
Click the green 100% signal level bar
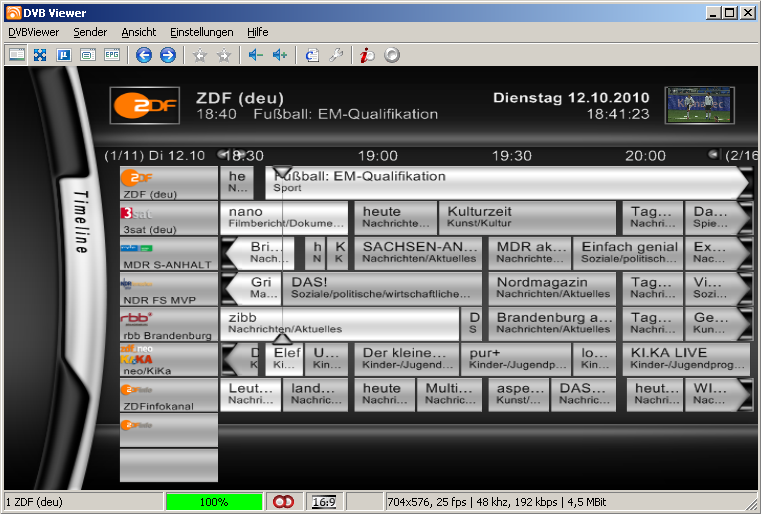click(214, 502)
